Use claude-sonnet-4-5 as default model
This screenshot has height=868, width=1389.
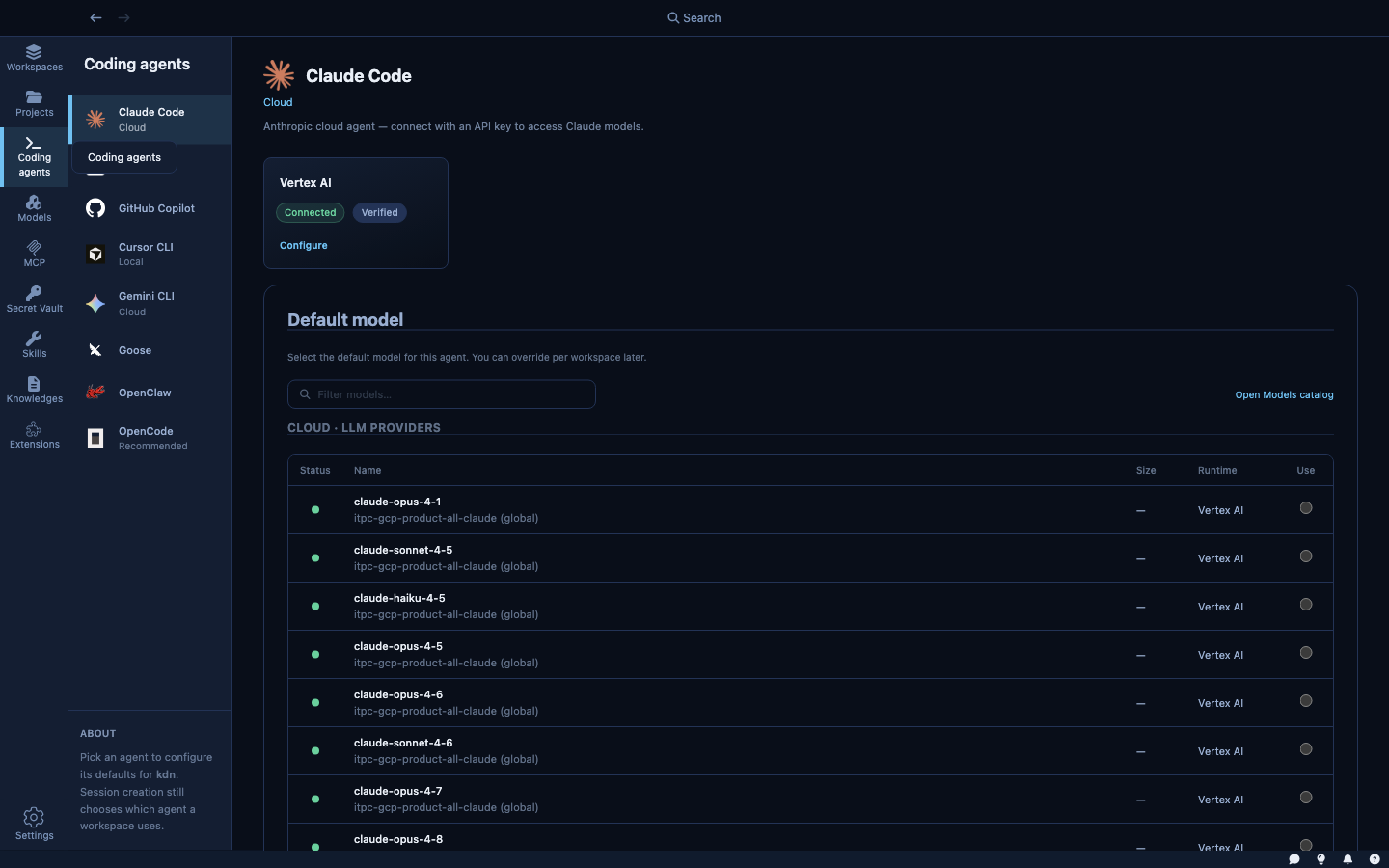1306,556
